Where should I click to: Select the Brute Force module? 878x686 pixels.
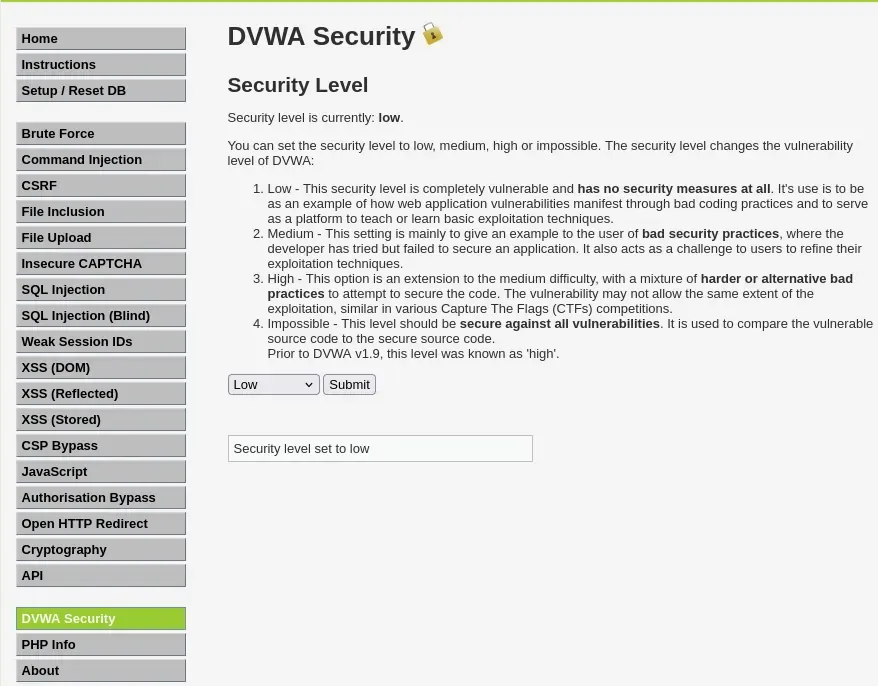pos(101,134)
